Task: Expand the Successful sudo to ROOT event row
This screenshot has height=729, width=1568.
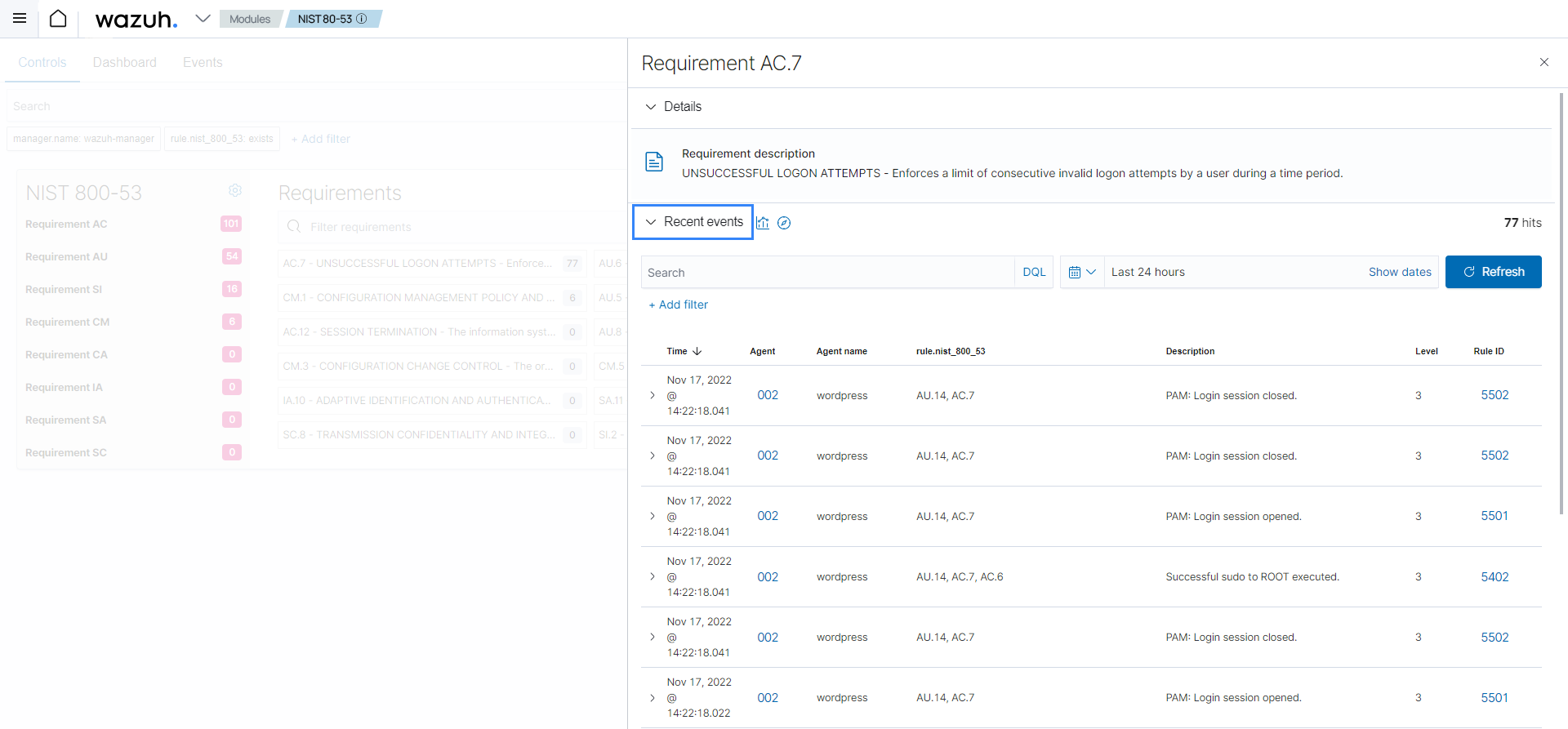Action: click(652, 576)
